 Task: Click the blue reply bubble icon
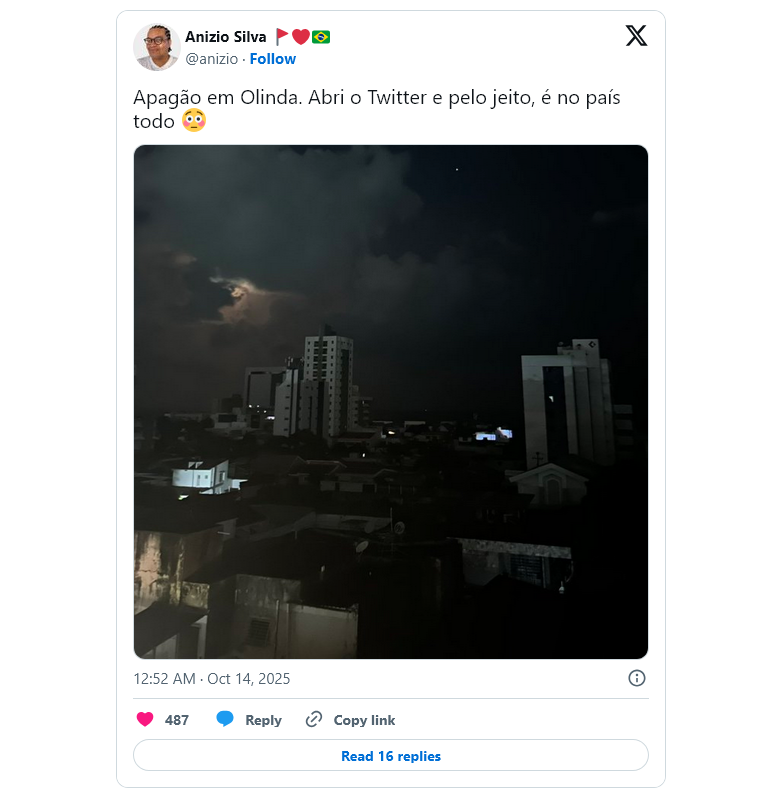pyautogui.click(x=225, y=719)
